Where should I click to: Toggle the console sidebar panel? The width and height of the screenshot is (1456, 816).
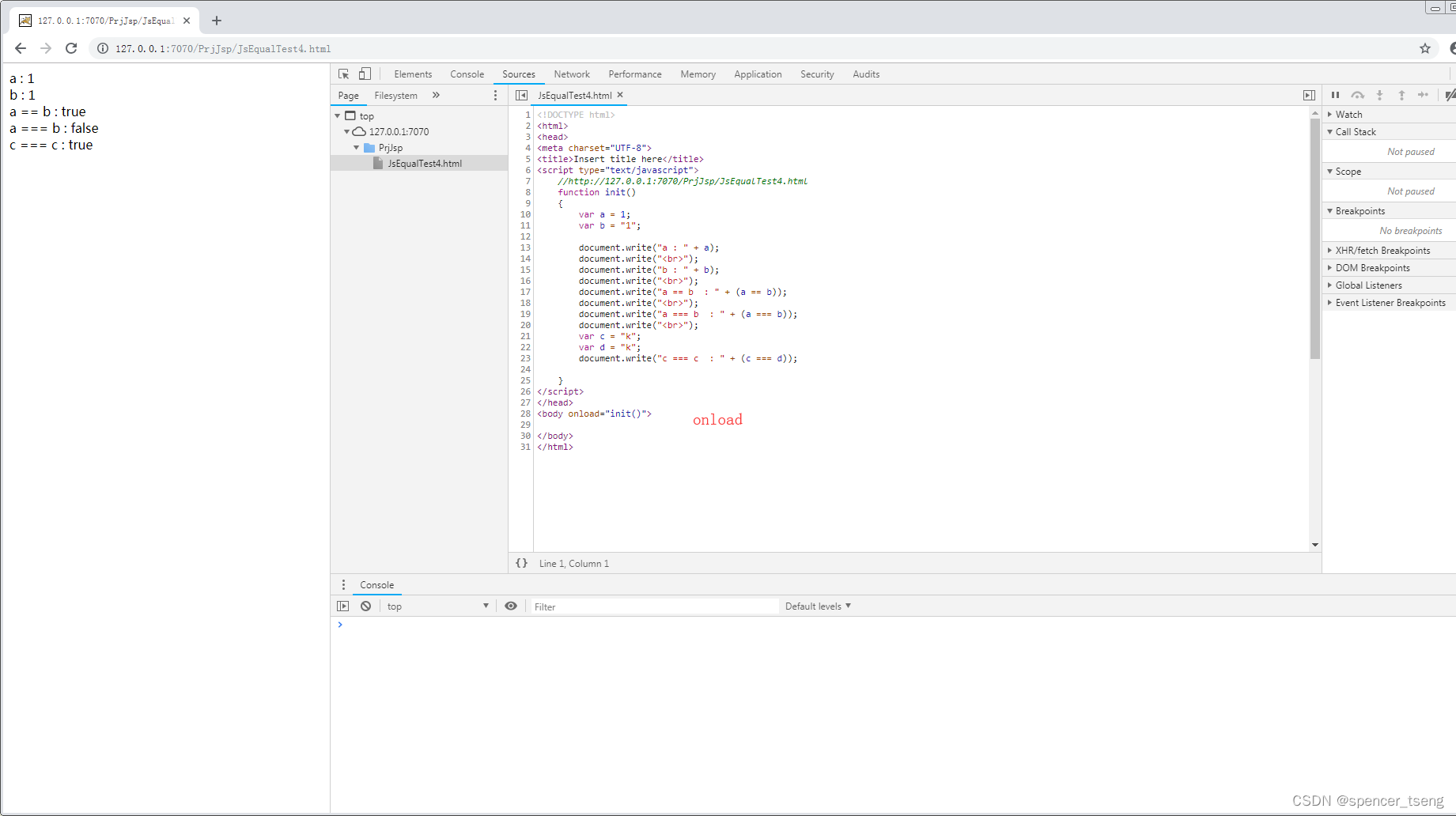pos(343,606)
